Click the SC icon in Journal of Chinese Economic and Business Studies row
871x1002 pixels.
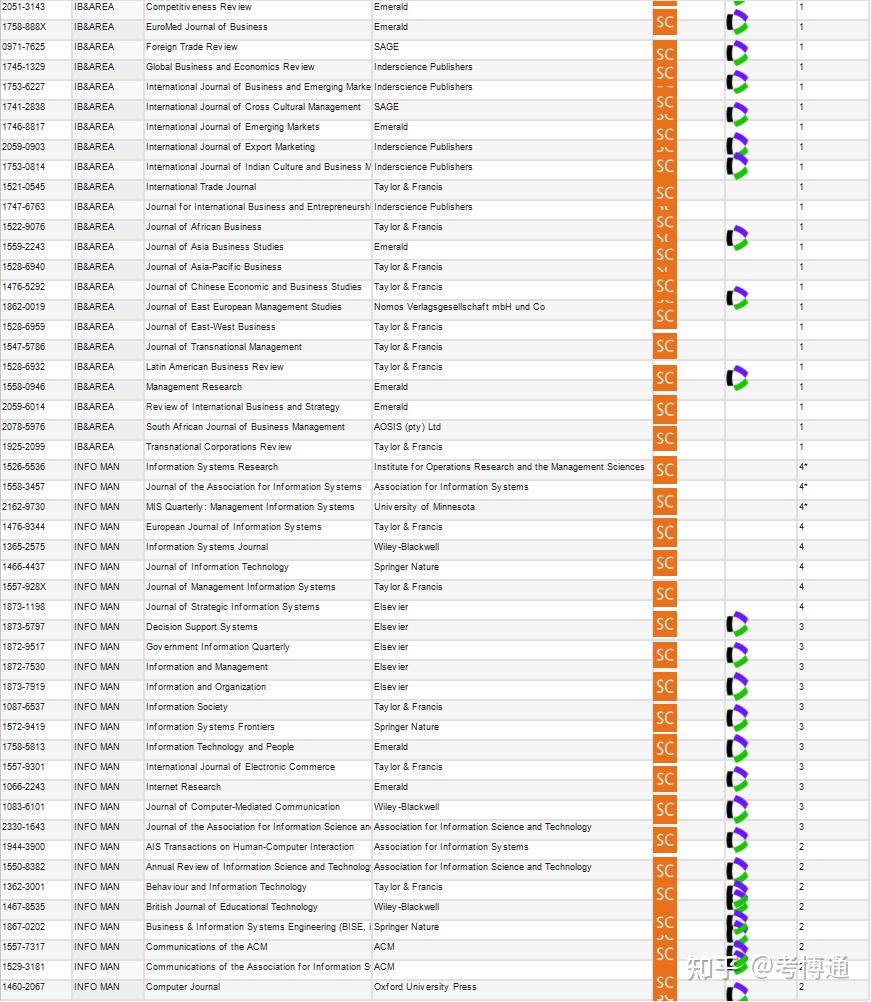(x=665, y=286)
